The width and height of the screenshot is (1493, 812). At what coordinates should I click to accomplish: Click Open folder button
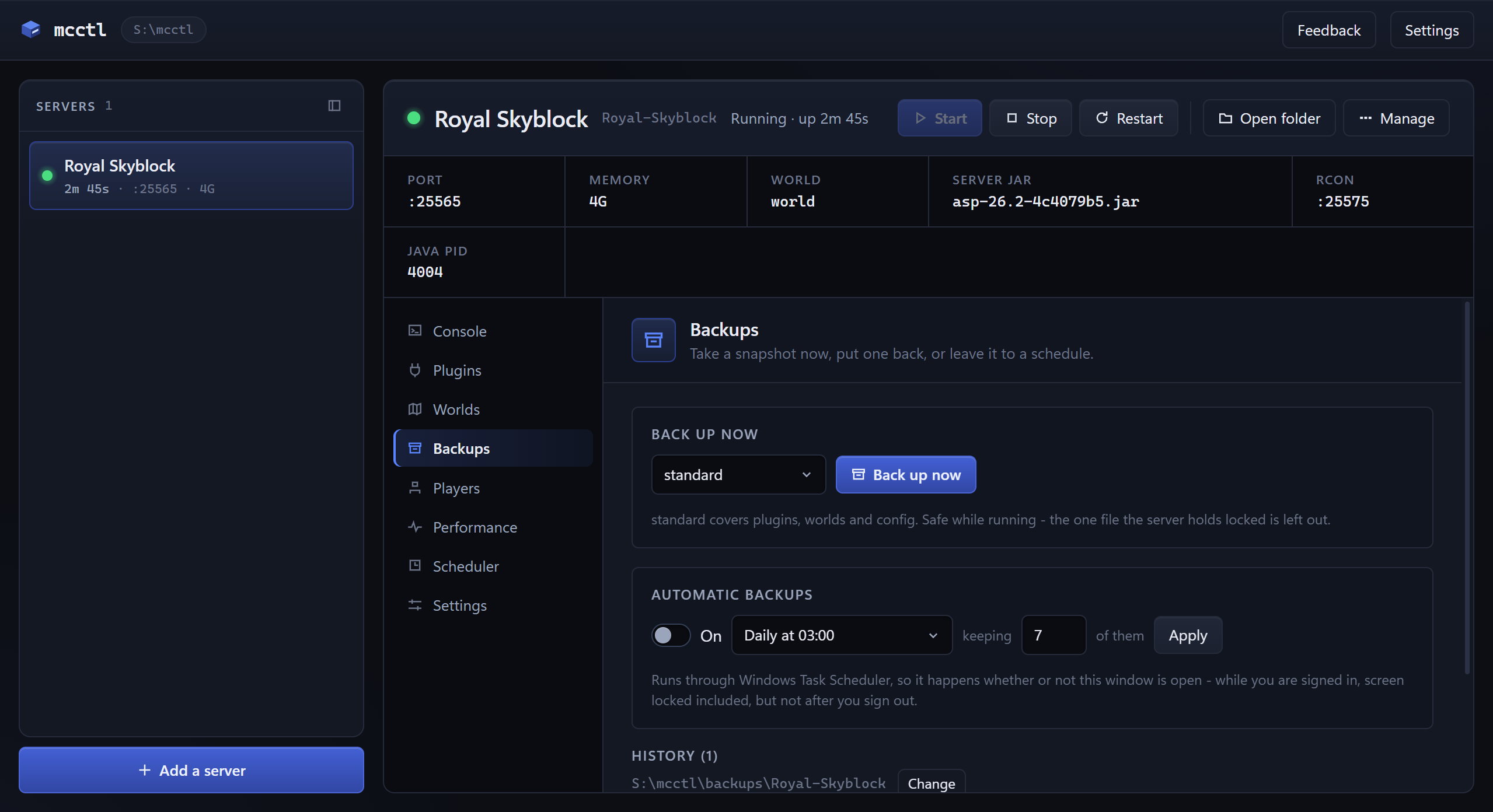tap(1269, 118)
